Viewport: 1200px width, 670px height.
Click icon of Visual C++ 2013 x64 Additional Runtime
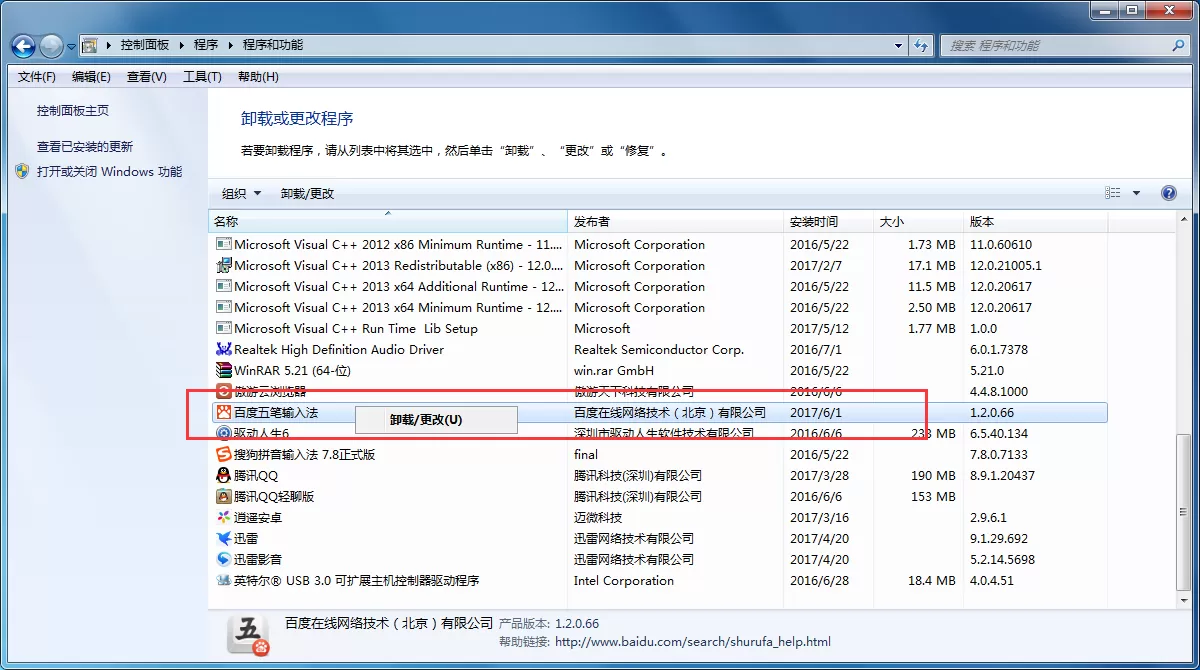coord(224,287)
